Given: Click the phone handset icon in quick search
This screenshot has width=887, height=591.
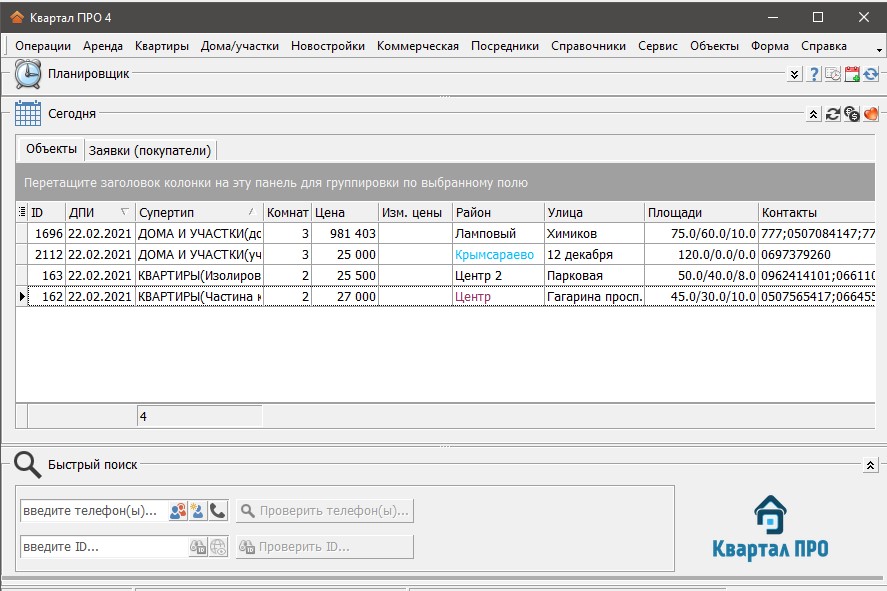Looking at the screenshot, I should coord(218,511).
